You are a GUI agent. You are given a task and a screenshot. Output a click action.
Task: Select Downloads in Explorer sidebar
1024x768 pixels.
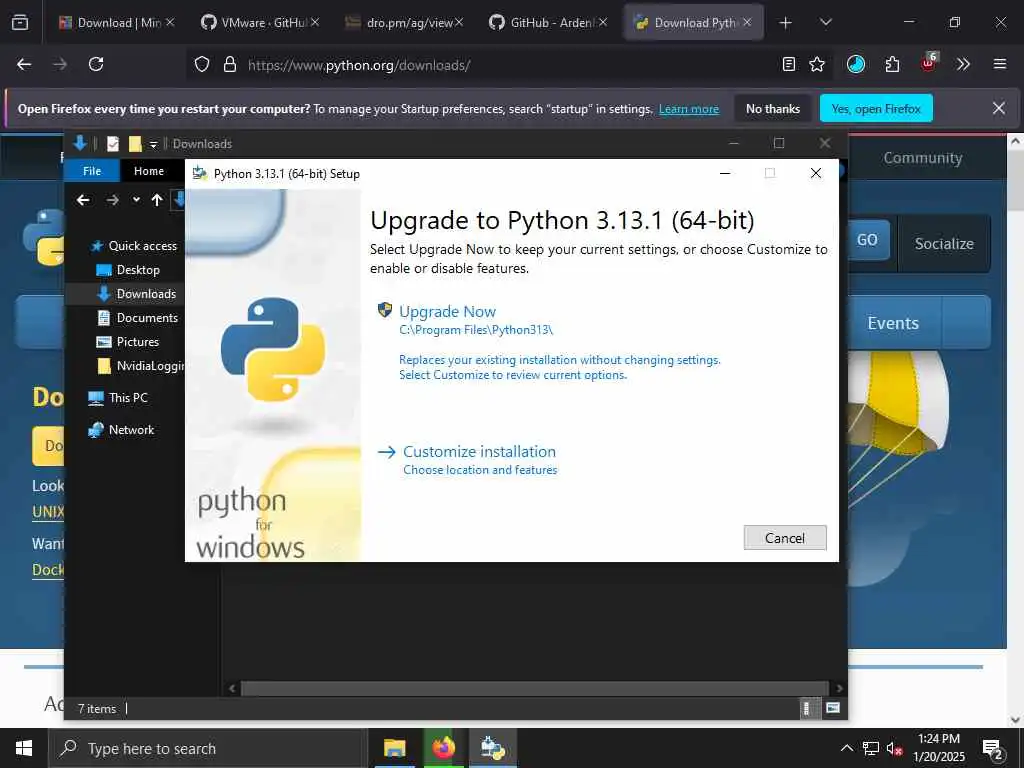tap(136, 294)
